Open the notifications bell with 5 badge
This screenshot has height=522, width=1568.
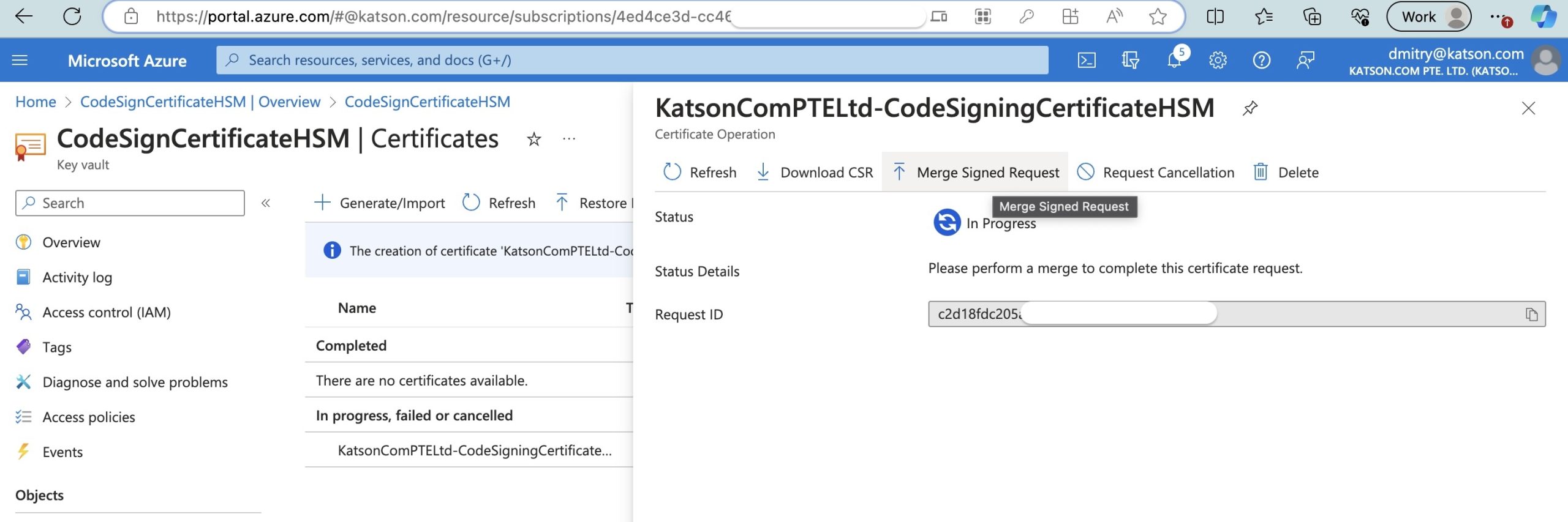coord(1175,59)
